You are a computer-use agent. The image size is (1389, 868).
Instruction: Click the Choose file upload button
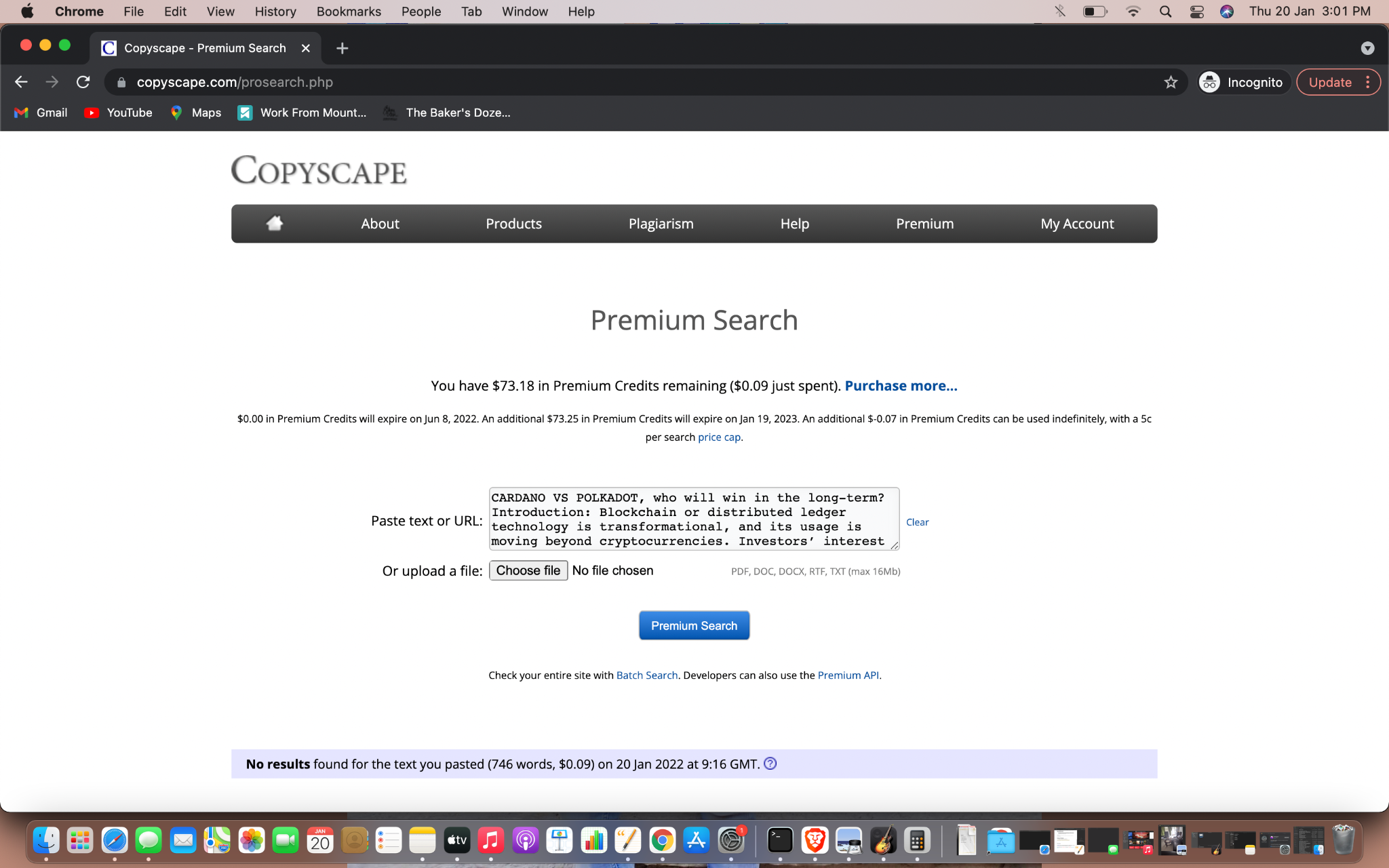528,570
